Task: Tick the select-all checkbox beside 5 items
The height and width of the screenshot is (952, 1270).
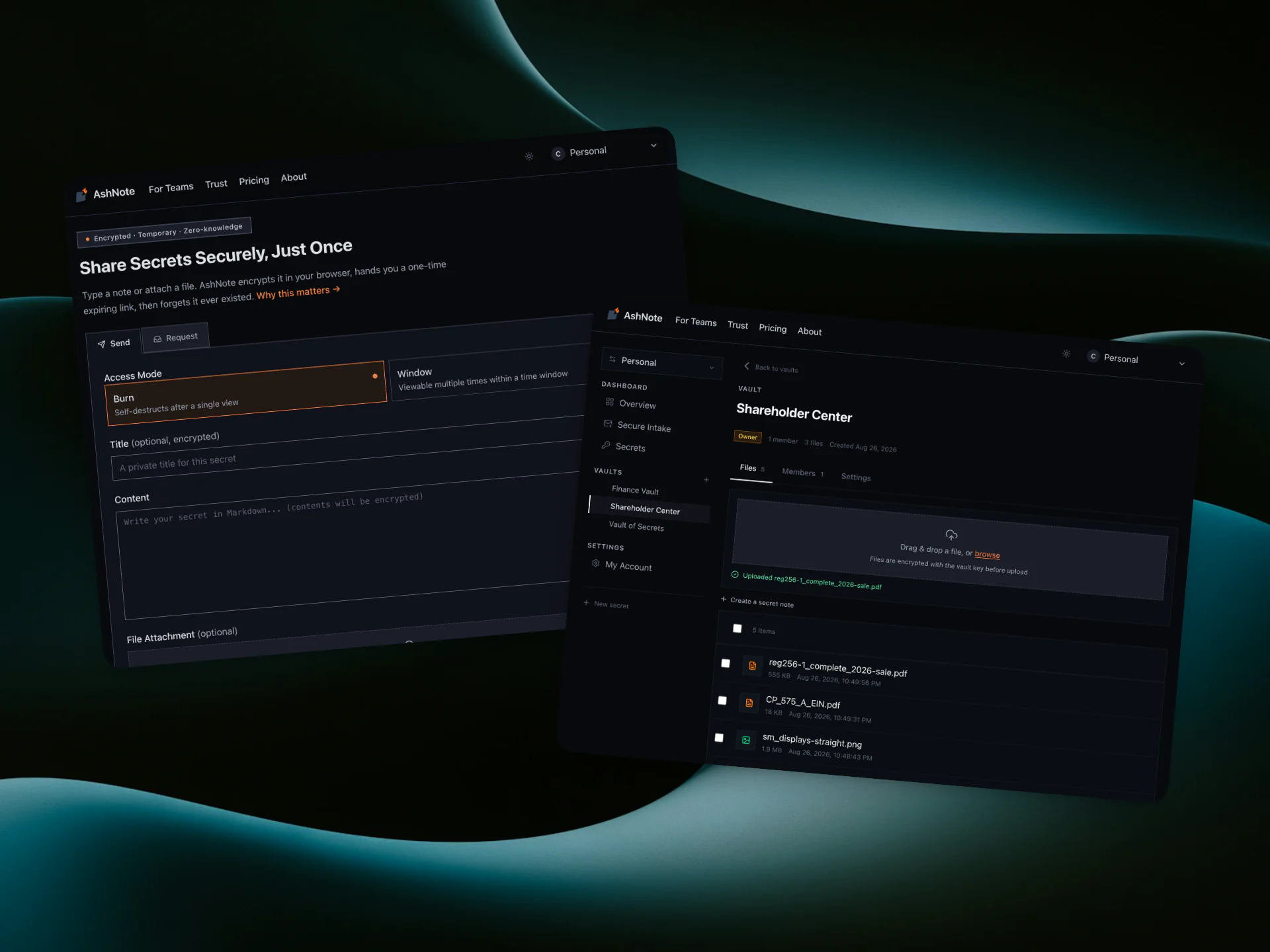Action: [x=738, y=629]
